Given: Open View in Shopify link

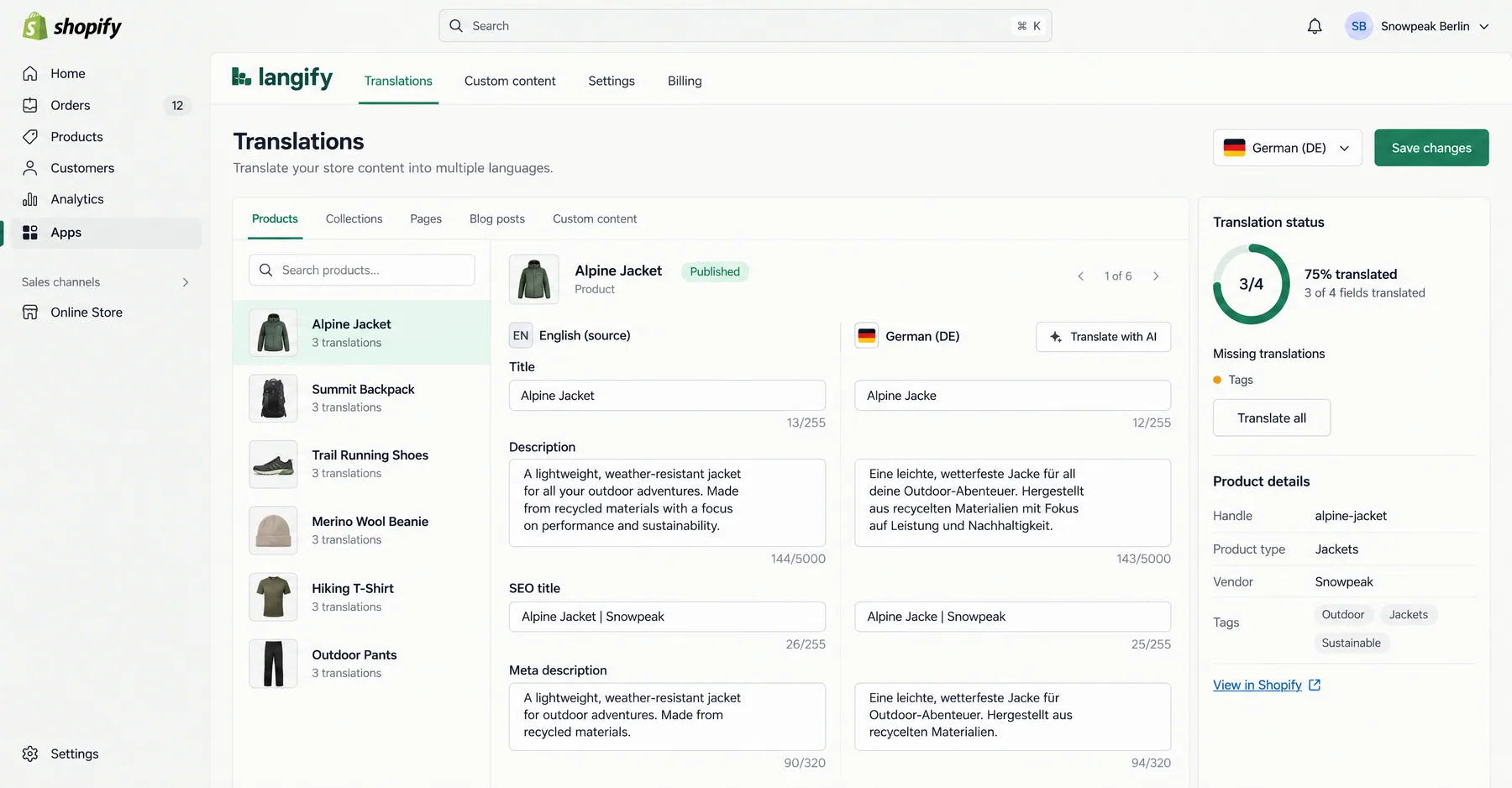Looking at the screenshot, I should [x=1257, y=685].
